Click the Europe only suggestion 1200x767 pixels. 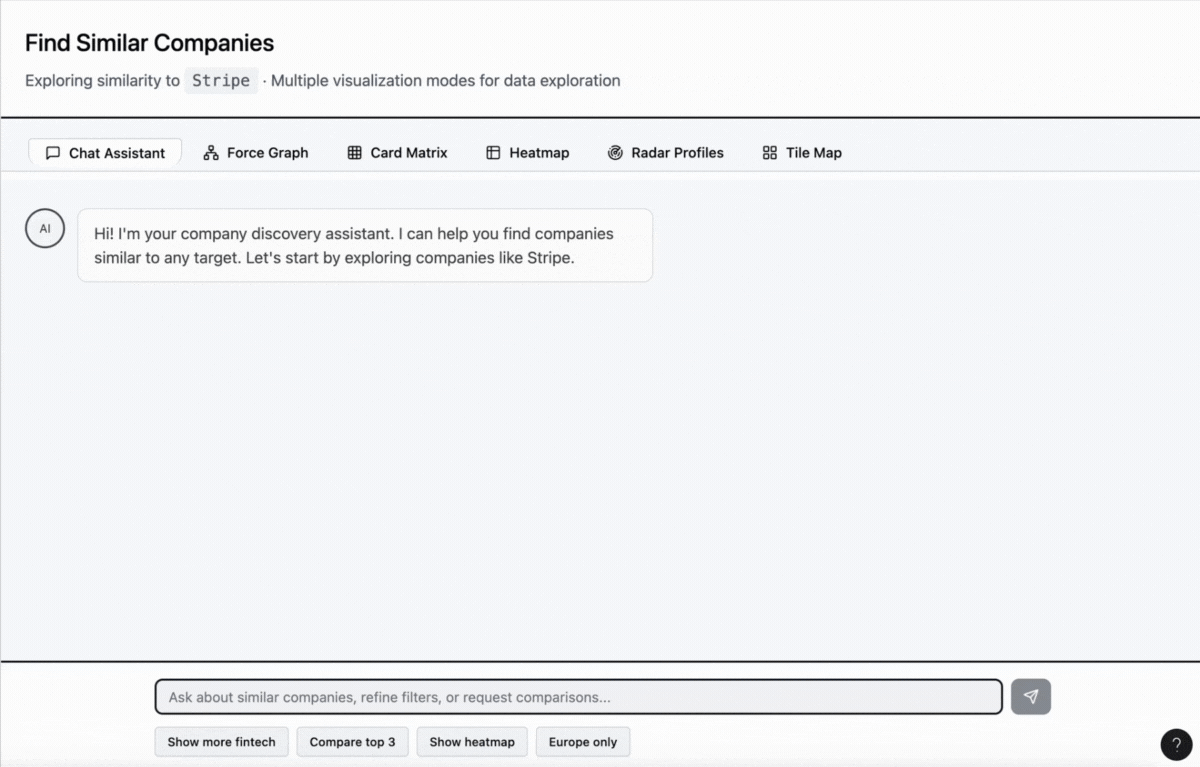point(583,742)
